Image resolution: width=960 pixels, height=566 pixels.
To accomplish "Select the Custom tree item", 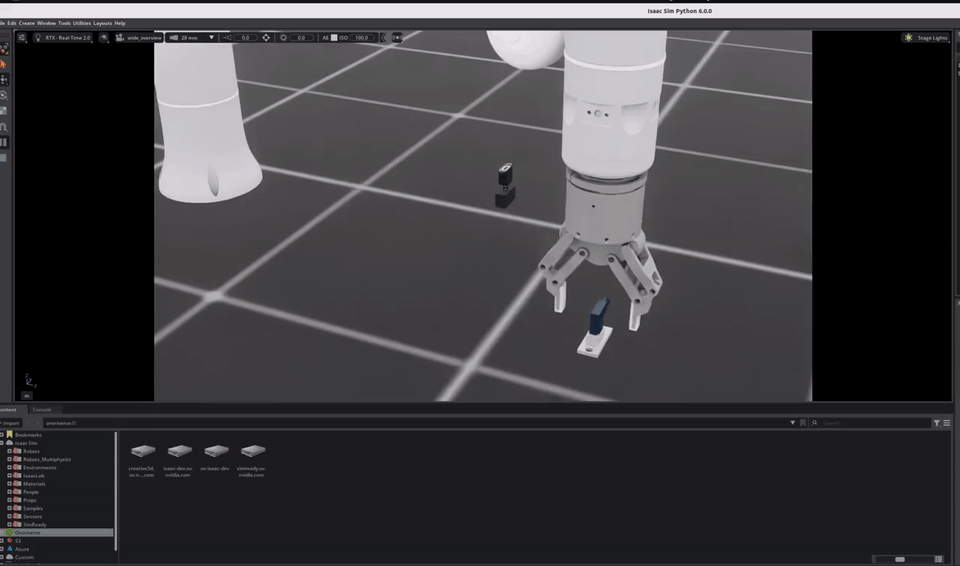I will coord(24,557).
